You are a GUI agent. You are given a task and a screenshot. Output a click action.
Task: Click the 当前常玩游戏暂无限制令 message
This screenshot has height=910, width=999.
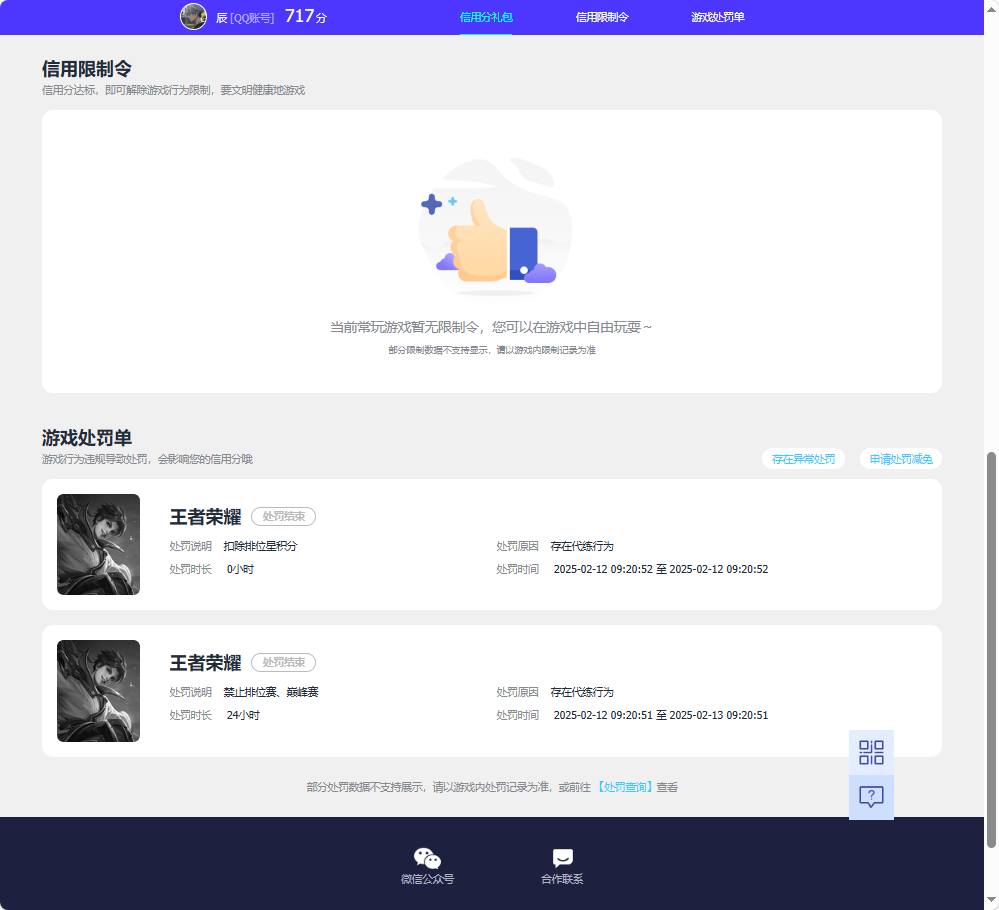click(x=491, y=327)
